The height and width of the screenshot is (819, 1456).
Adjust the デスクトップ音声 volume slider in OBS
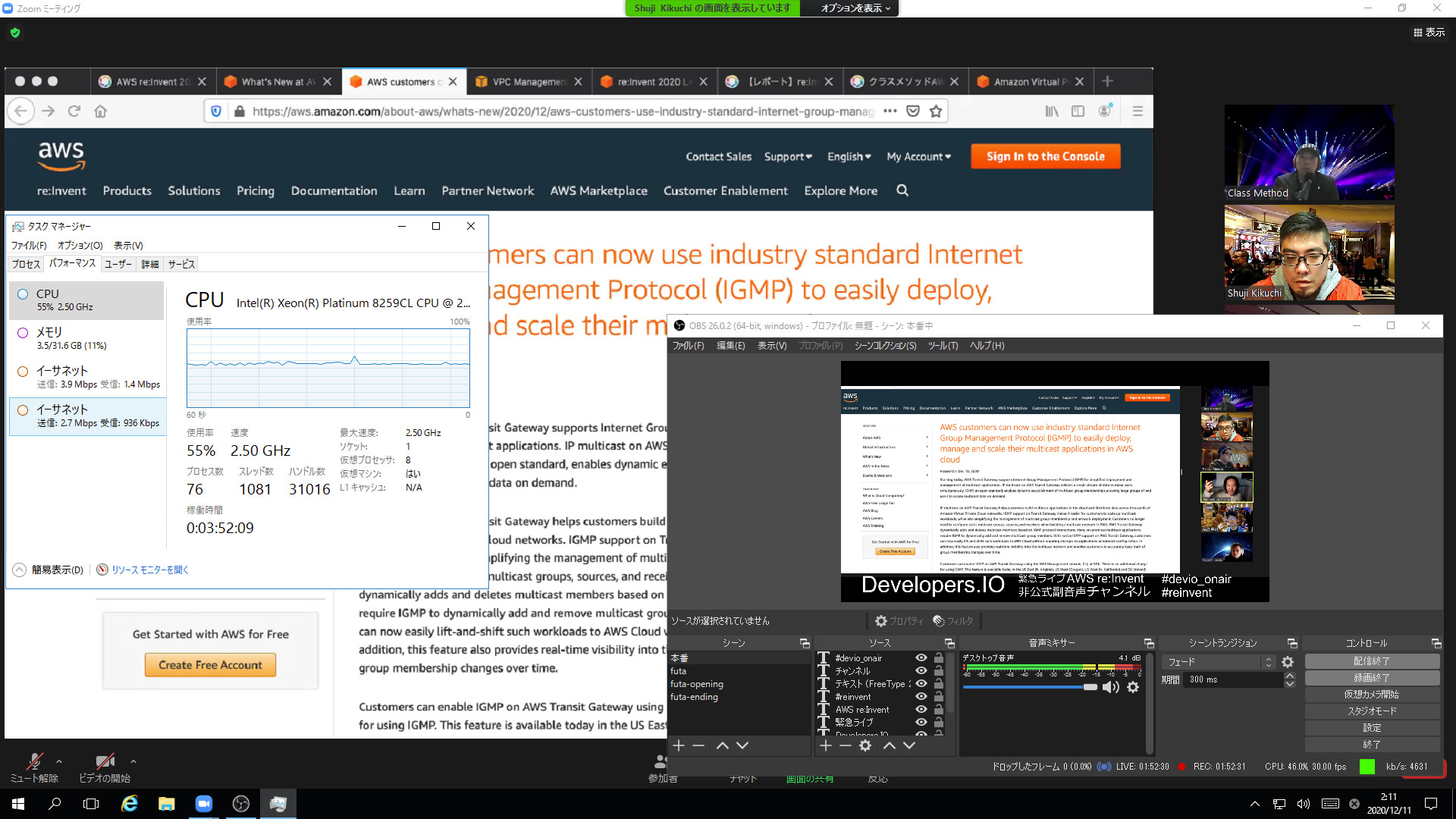click(1030, 687)
